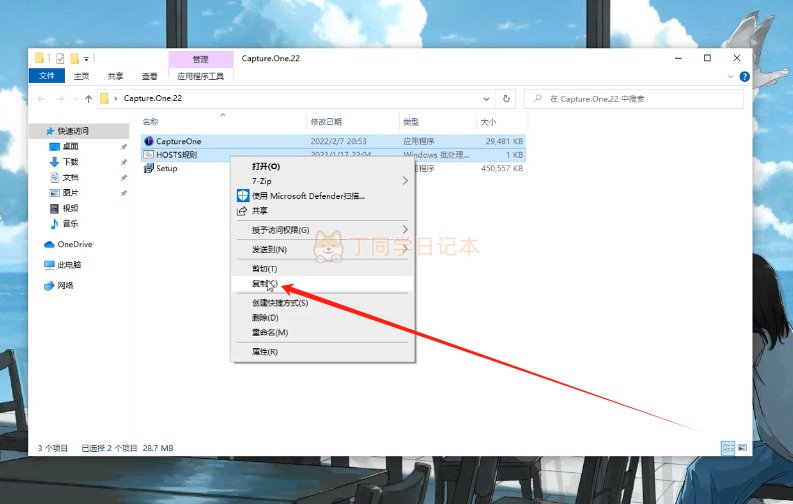Click the refresh button beside address bar
The image size is (793, 504).
point(506,99)
